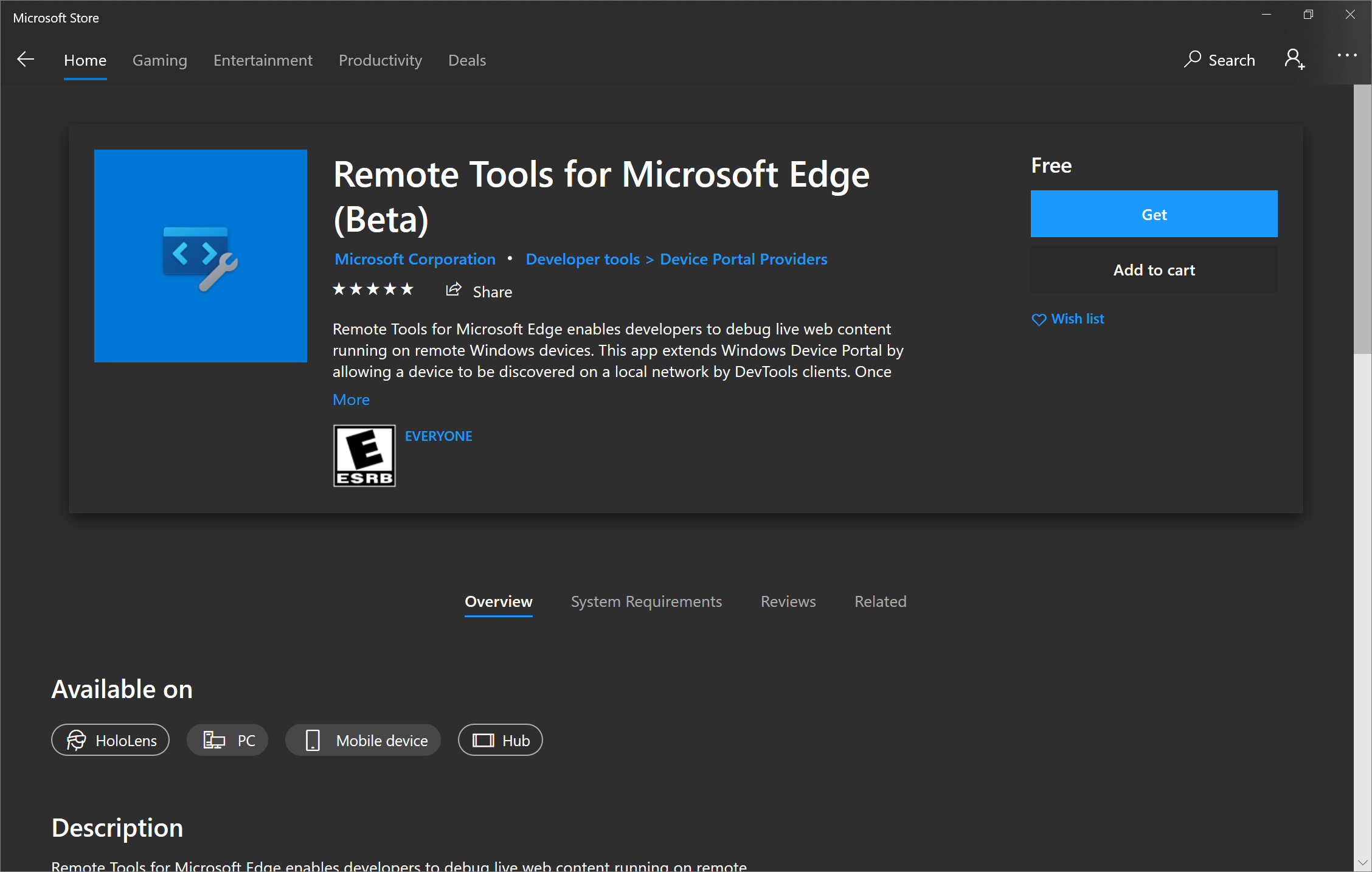Click Microsoft Corporation developer link
The width and height of the screenshot is (1372, 872).
click(414, 259)
